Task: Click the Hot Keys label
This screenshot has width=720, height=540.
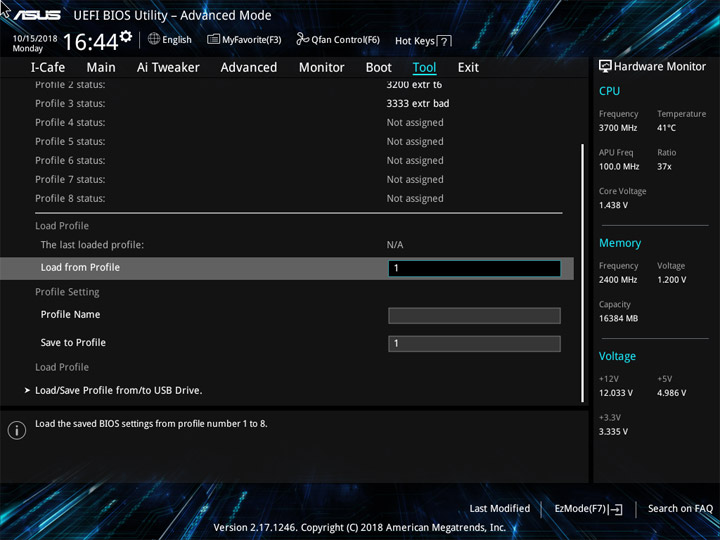Action: pos(415,41)
